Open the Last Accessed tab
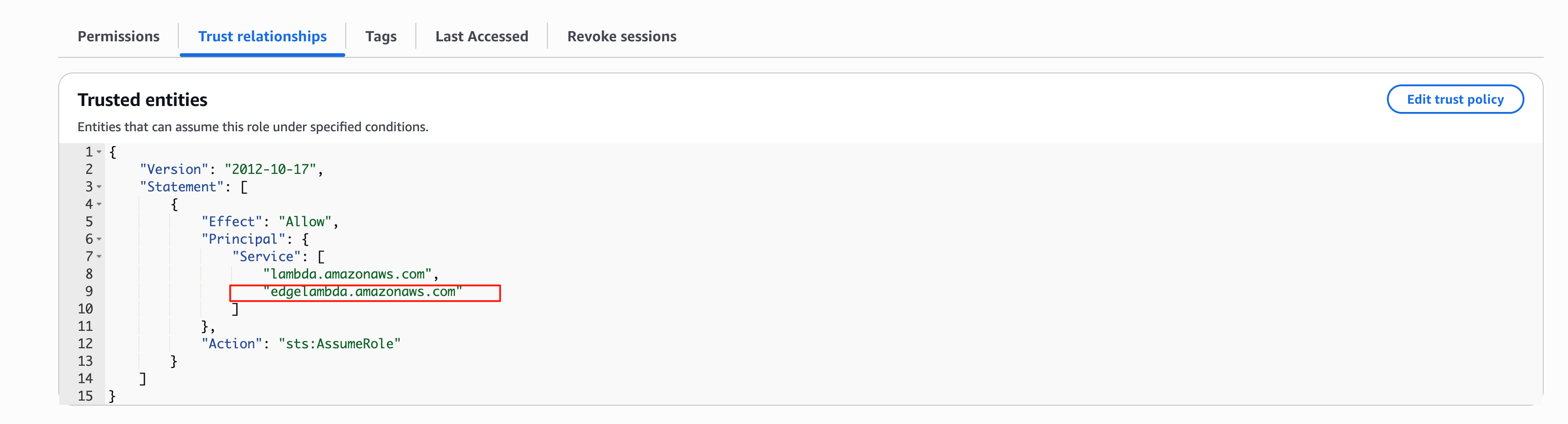 point(481,37)
